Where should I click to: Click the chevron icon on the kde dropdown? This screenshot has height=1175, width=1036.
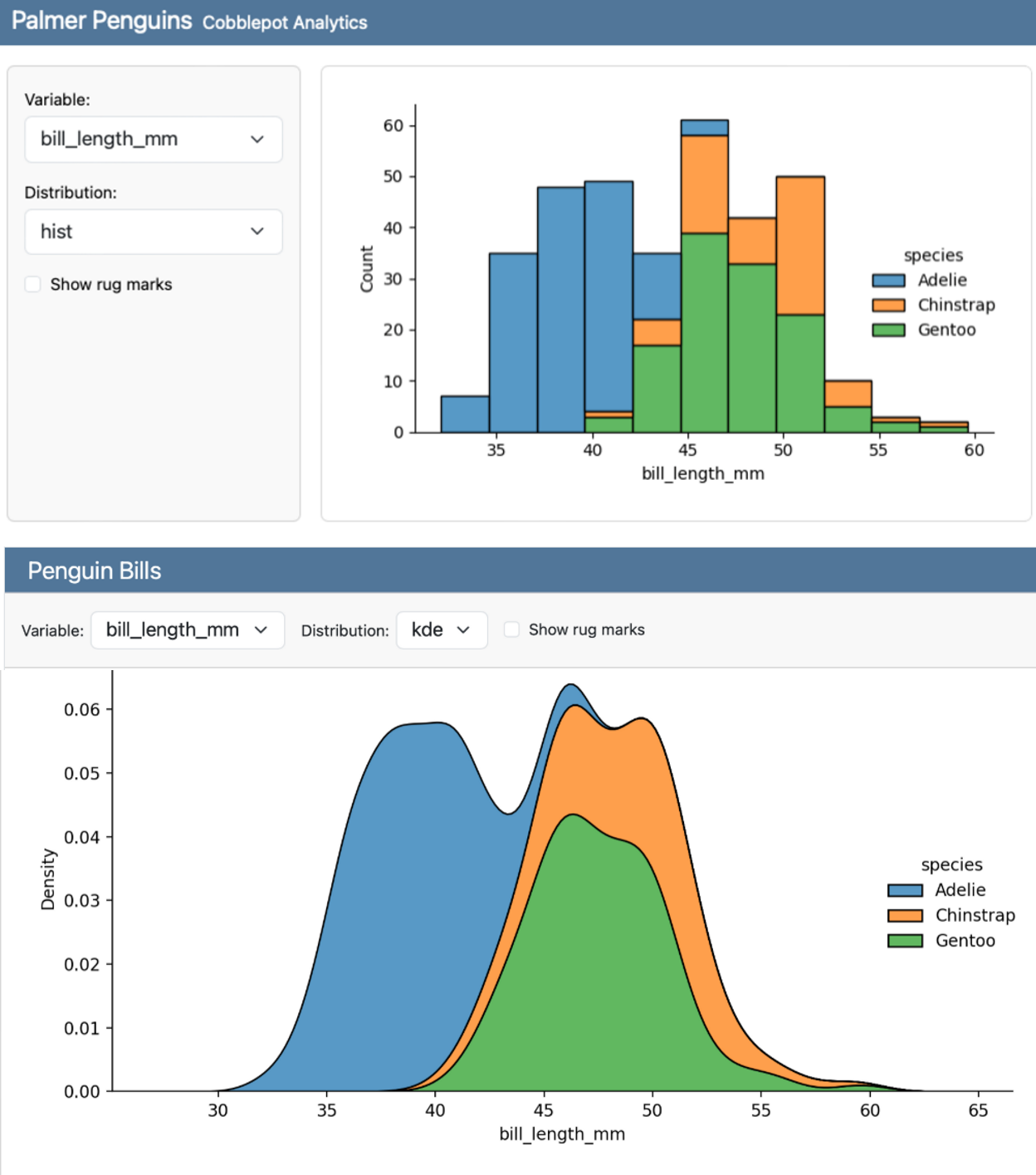pyautogui.click(x=465, y=629)
